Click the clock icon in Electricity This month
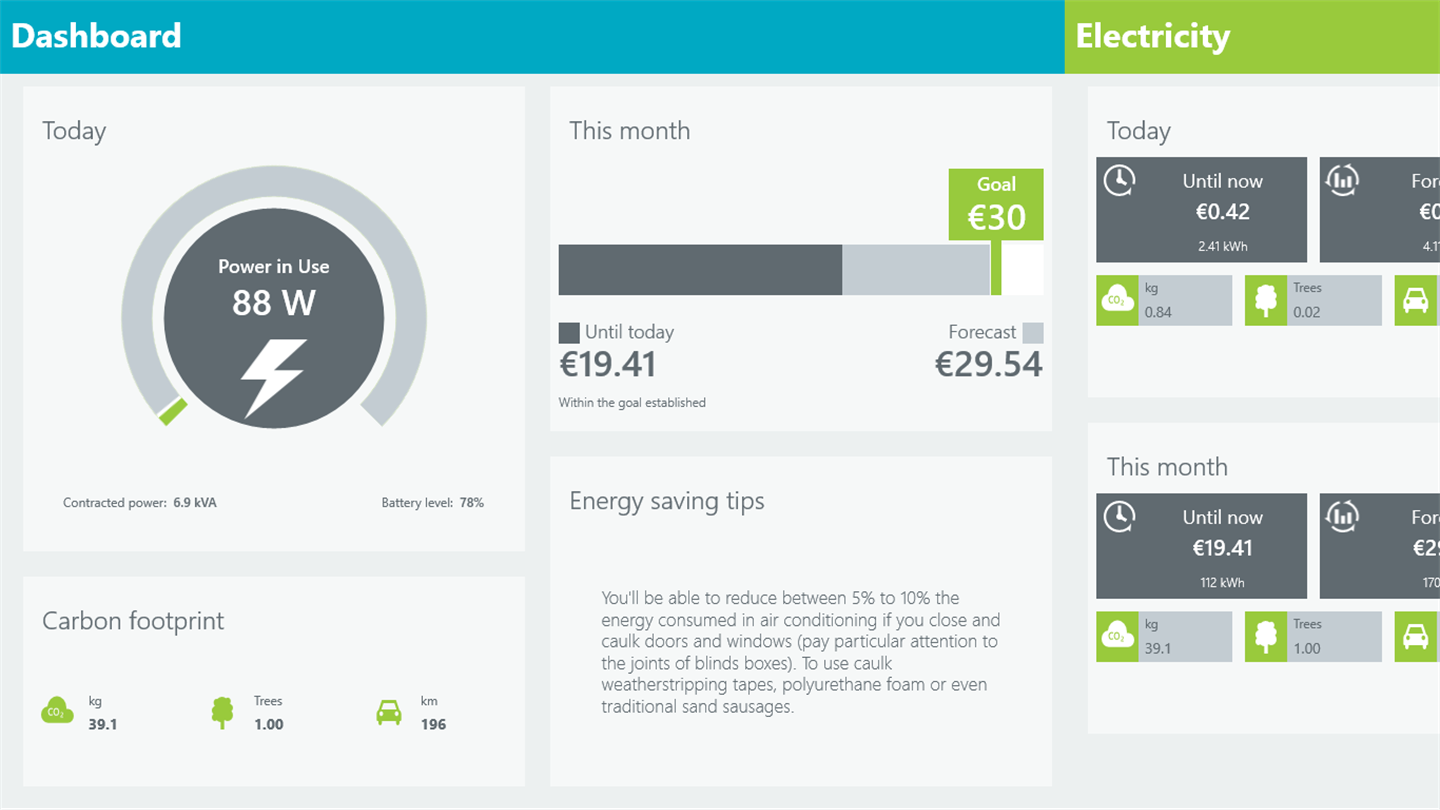This screenshot has height=810, width=1440. click(x=1119, y=516)
